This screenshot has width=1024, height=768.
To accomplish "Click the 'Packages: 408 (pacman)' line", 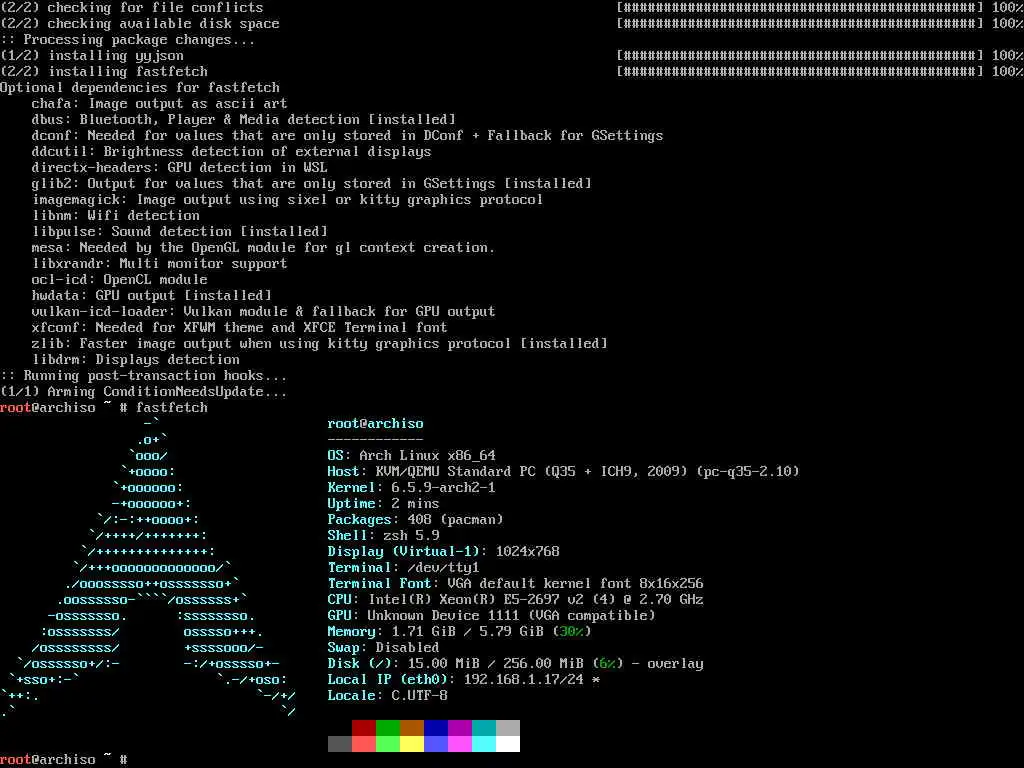I will 415,519.
